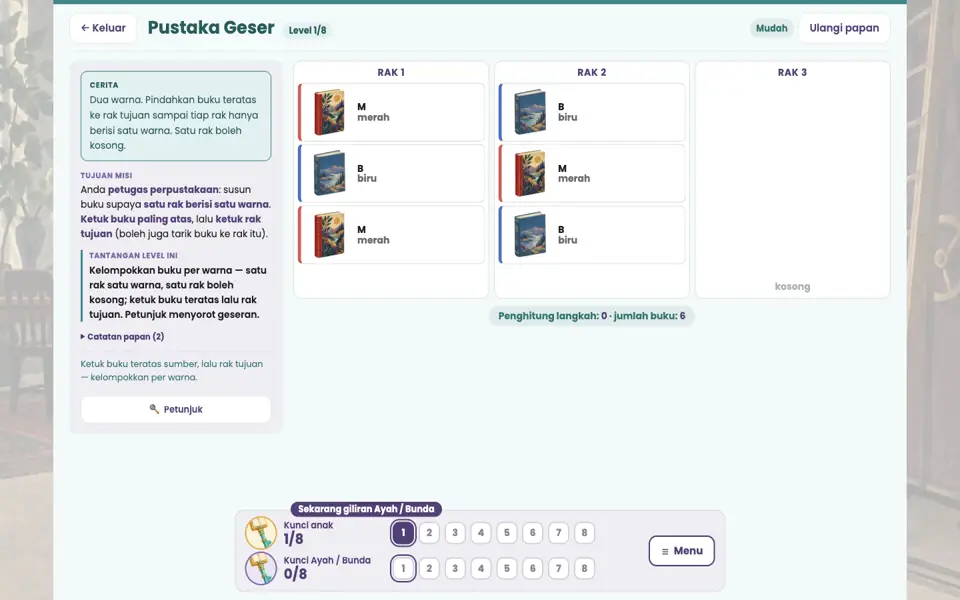Viewport: 960px width, 600px height.
Task: Select Kunci Ayah / Bunda level 7
Action: 558,568
